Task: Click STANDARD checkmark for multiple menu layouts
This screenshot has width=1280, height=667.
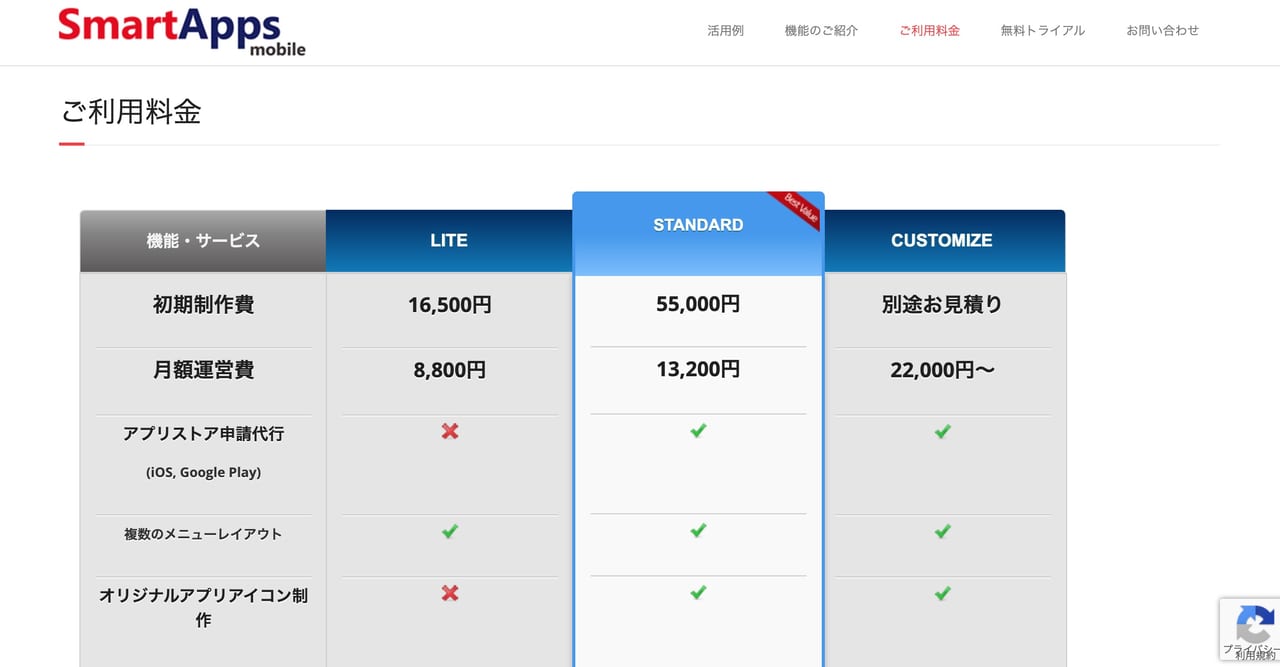Action: (698, 530)
